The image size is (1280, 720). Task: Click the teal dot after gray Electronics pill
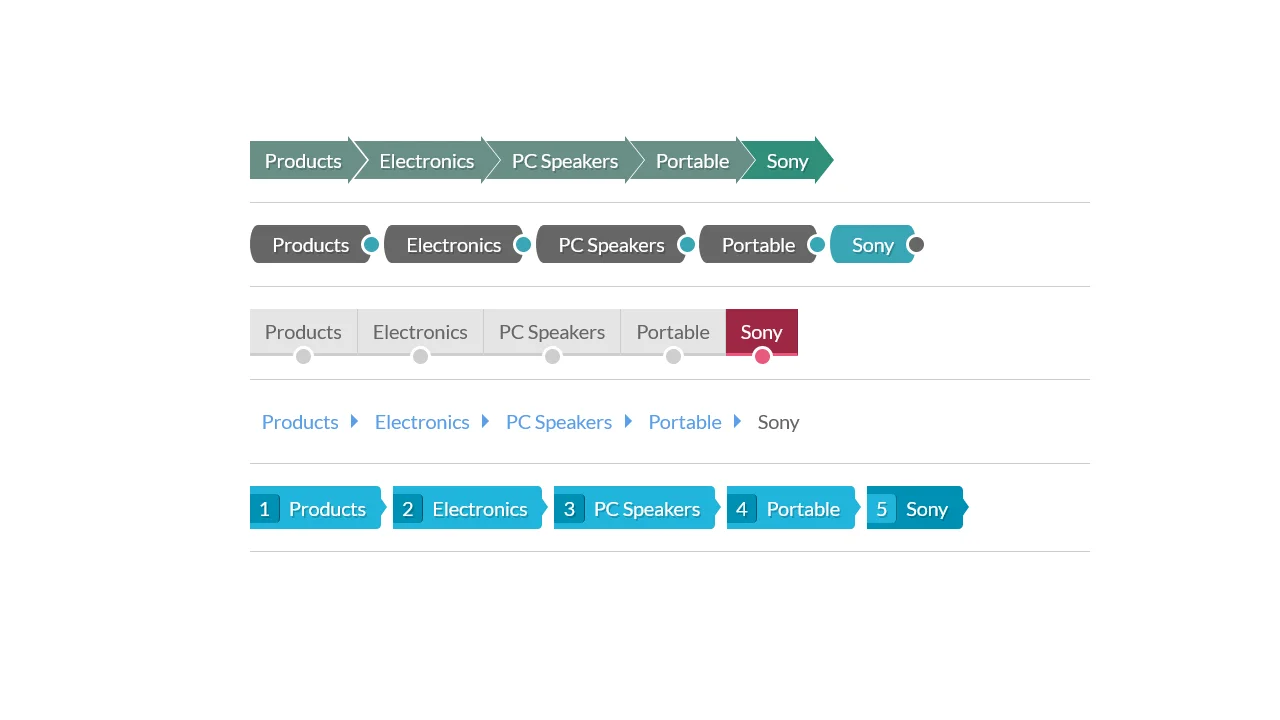(522, 245)
